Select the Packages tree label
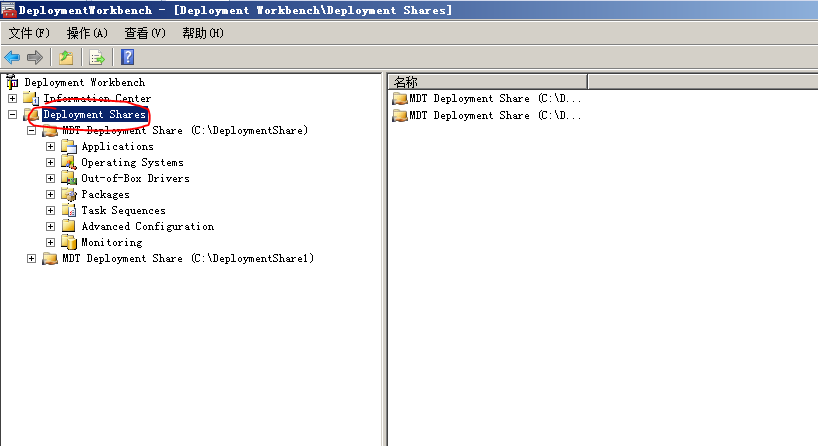 pyautogui.click(x=105, y=195)
